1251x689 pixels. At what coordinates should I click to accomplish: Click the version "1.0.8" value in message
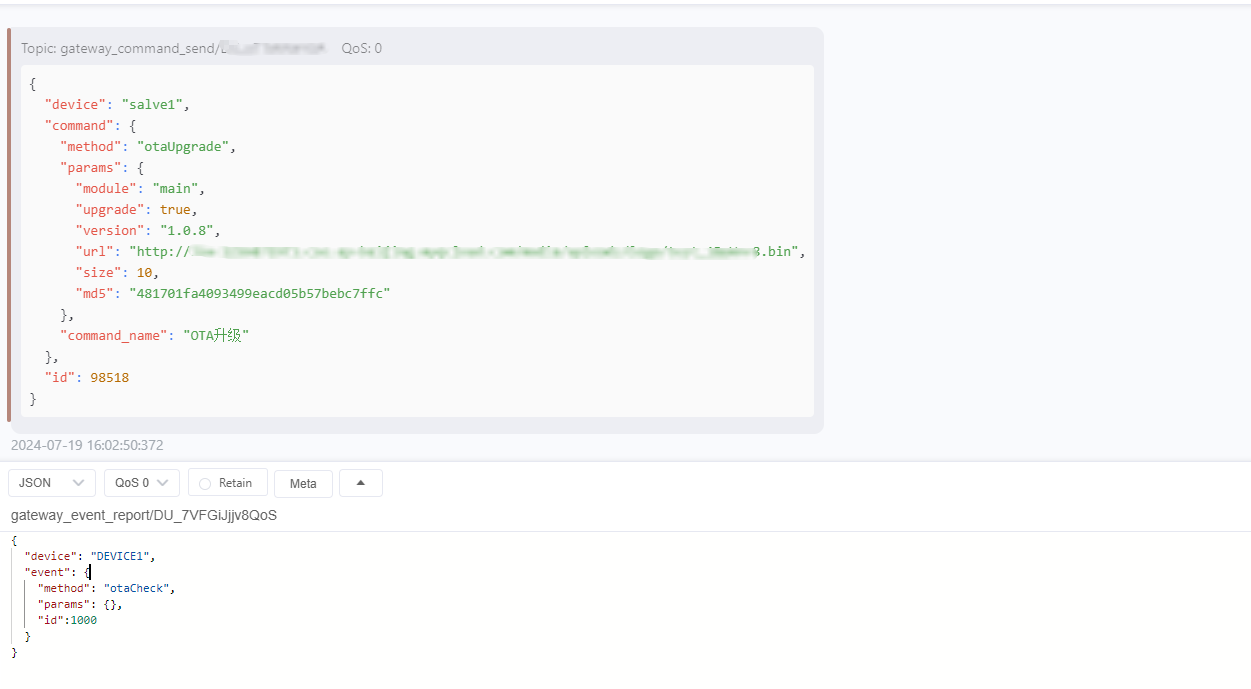tap(189, 230)
